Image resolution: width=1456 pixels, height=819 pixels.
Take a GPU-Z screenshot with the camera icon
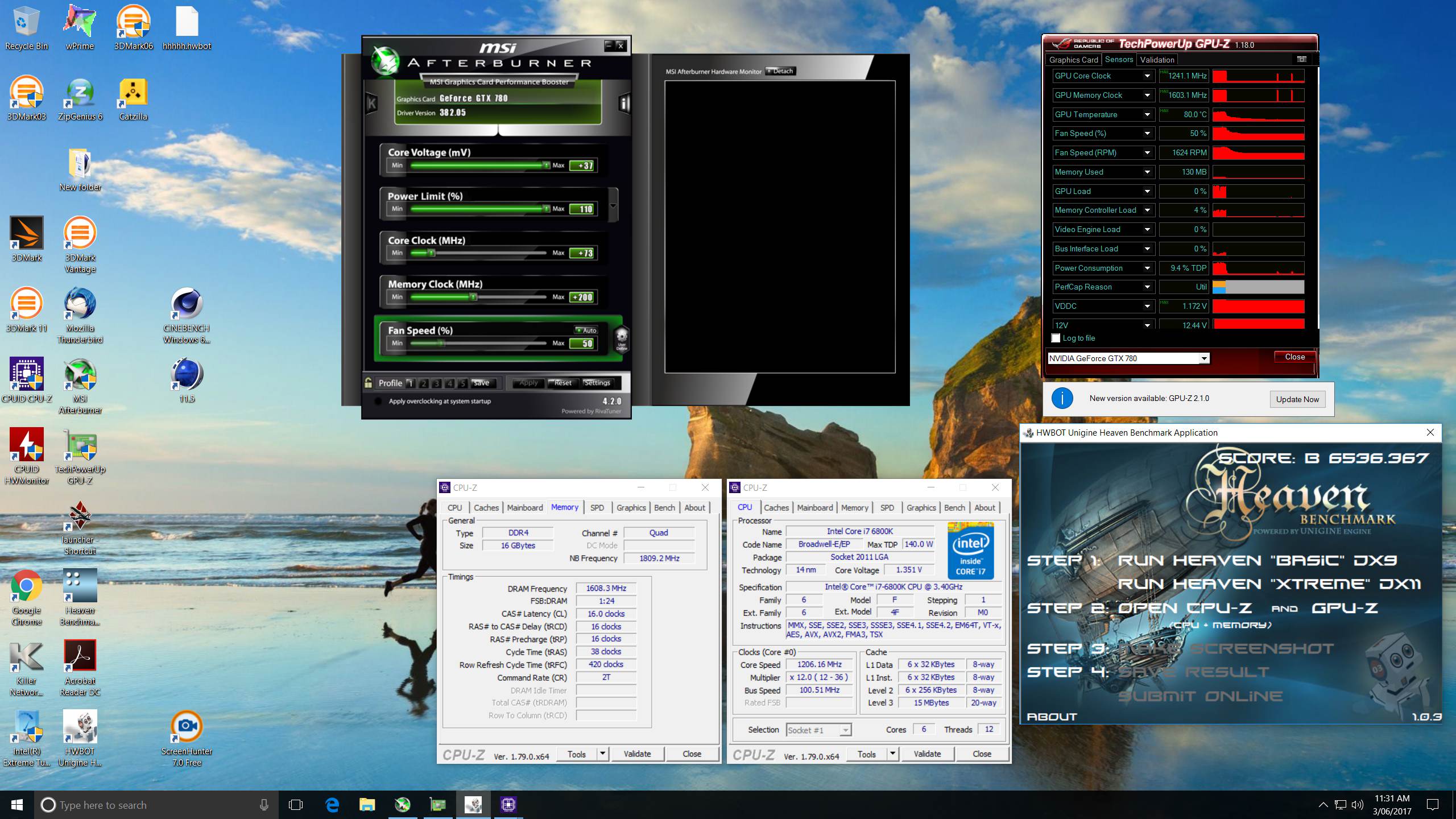point(1301,59)
